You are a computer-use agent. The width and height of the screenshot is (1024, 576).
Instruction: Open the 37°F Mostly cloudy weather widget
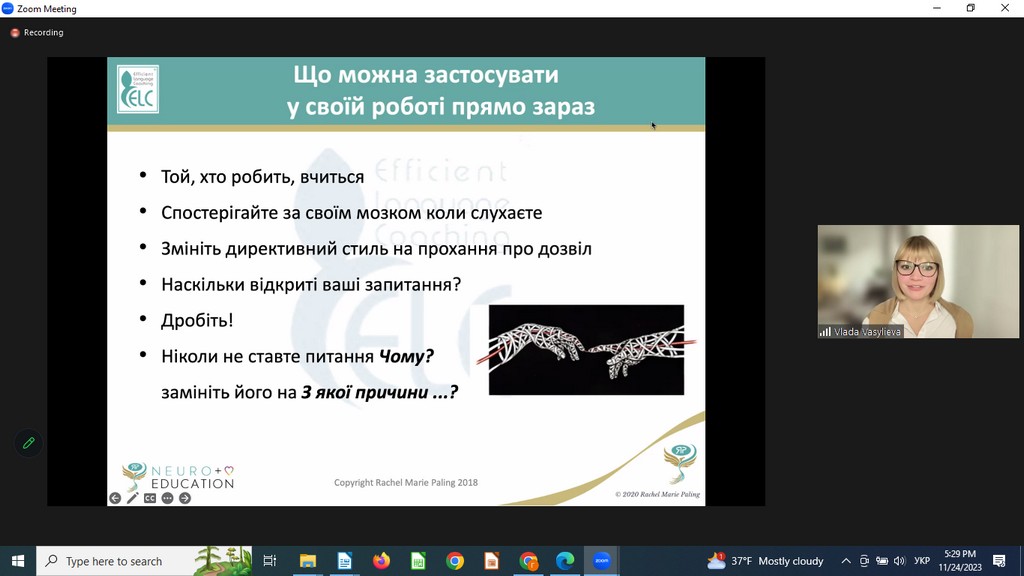pos(766,561)
